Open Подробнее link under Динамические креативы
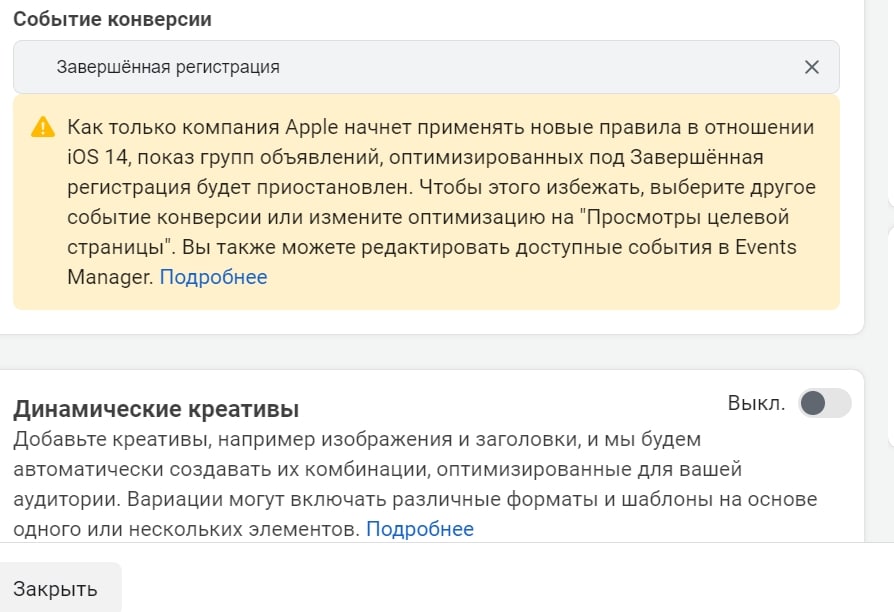The image size is (894, 612). (x=420, y=529)
